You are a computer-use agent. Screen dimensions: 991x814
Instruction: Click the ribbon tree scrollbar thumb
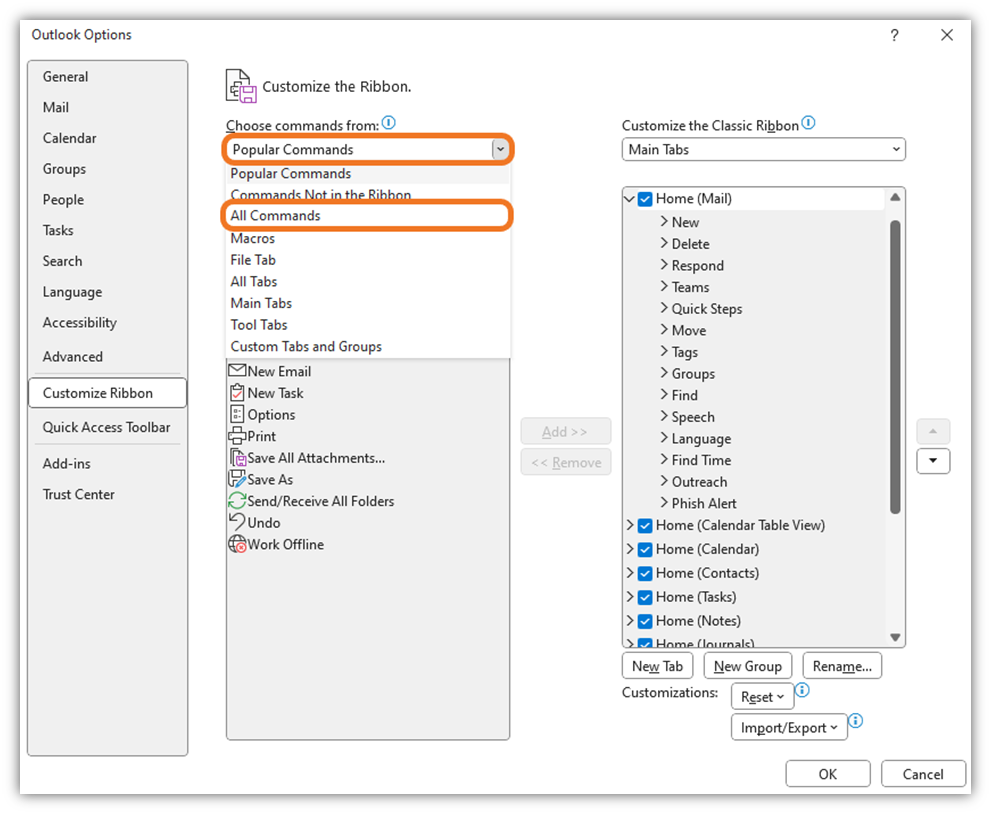(x=895, y=367)
